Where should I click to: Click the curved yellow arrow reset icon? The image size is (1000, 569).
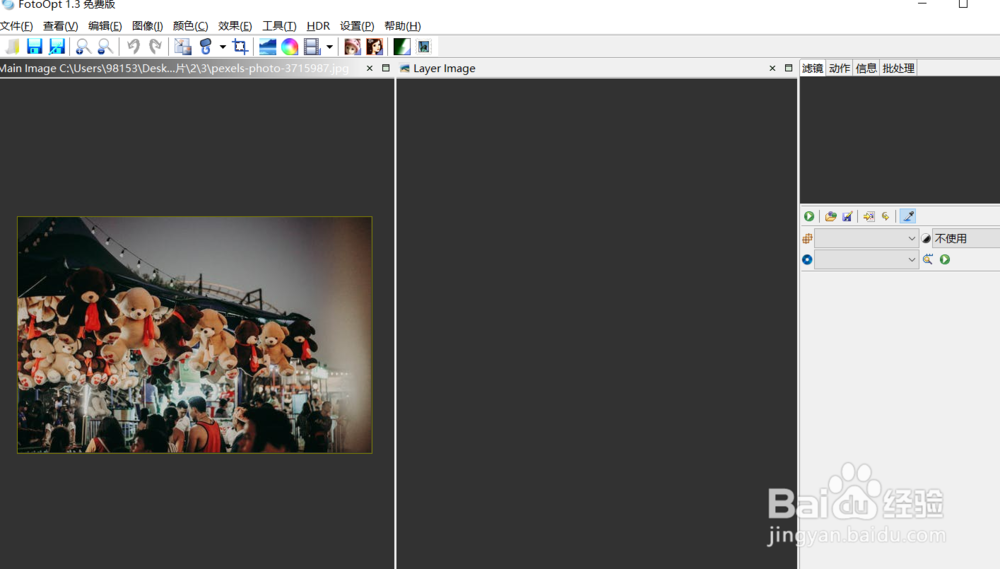coord(885,216)
